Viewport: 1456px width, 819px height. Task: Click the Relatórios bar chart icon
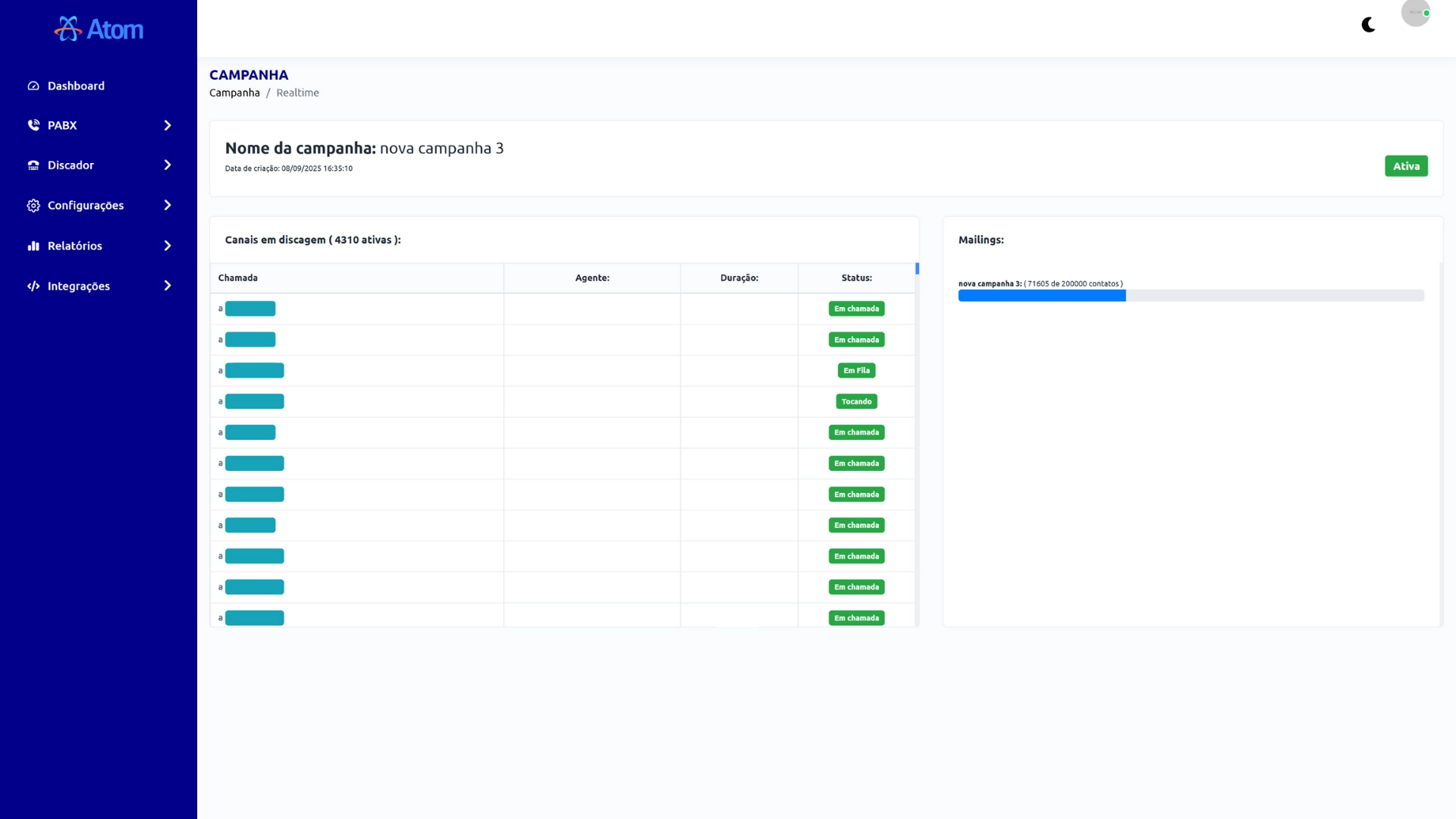point(33,246)
